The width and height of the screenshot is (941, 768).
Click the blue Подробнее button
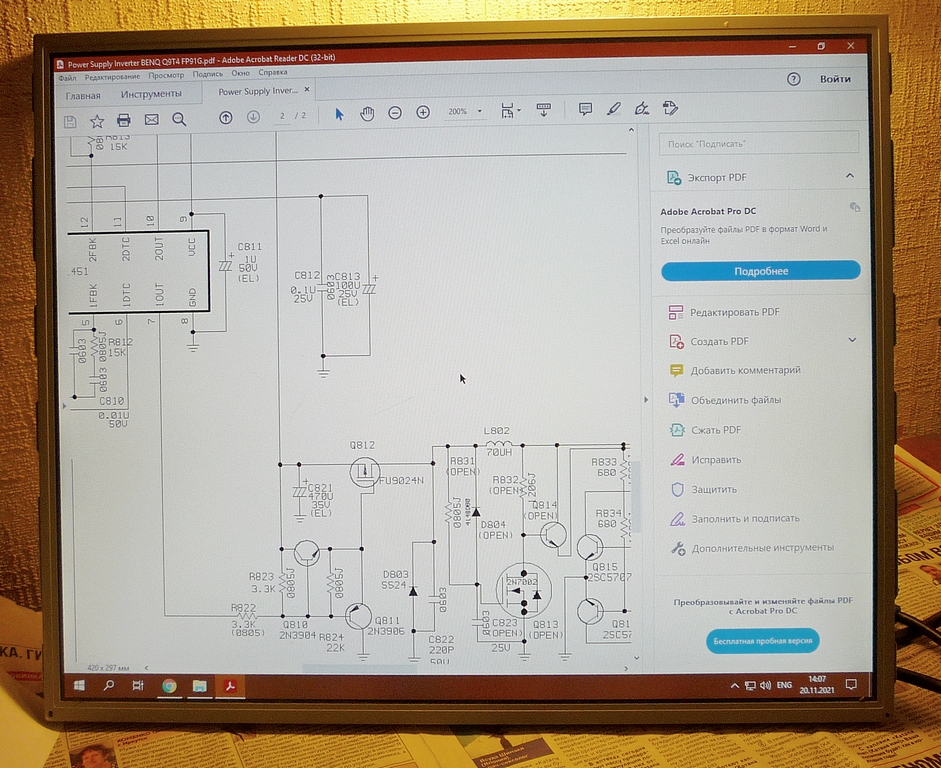(x=760, y=271)
